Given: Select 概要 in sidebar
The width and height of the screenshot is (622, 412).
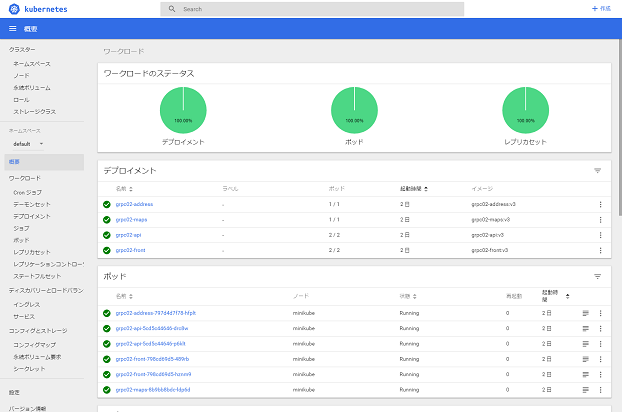Looking at the screenshot, I should point(44,162).
